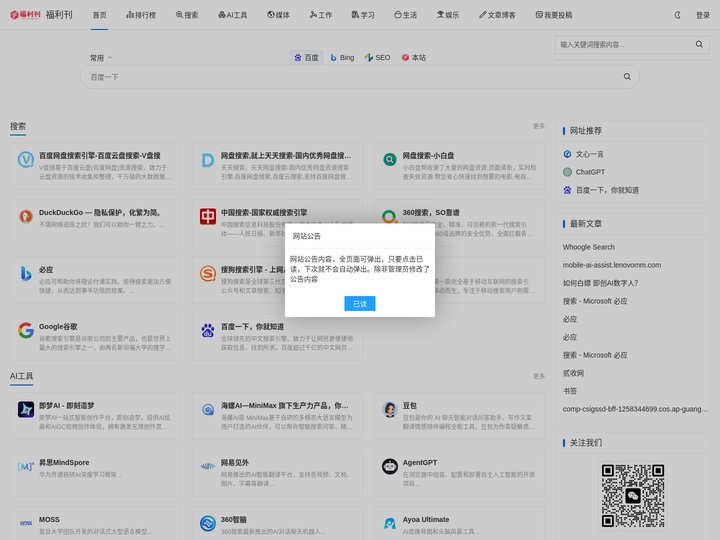The image size is (720, 540).
Task: Click 更多 beside the 搜索 section
Action: pos(539,126)
